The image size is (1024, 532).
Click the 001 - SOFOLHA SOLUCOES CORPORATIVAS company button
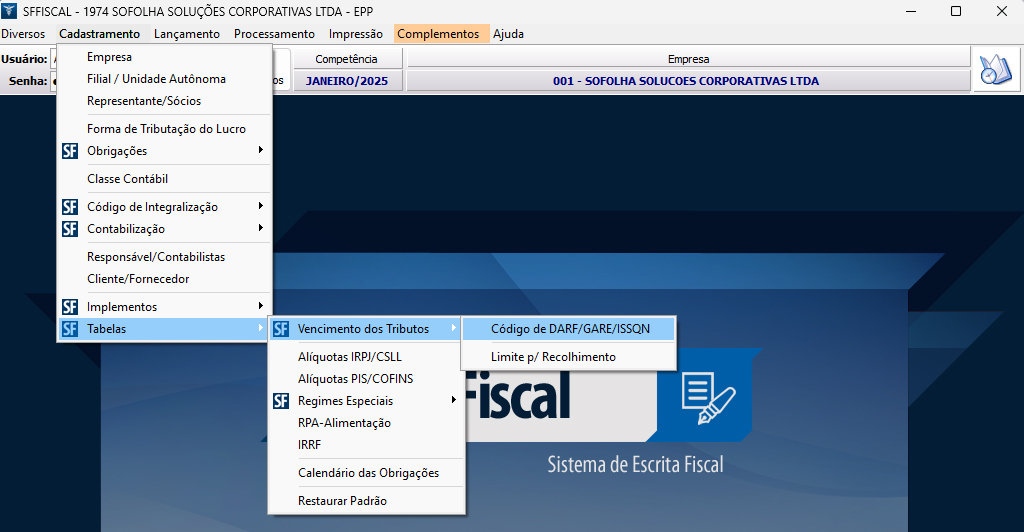(x=688, y=81)
